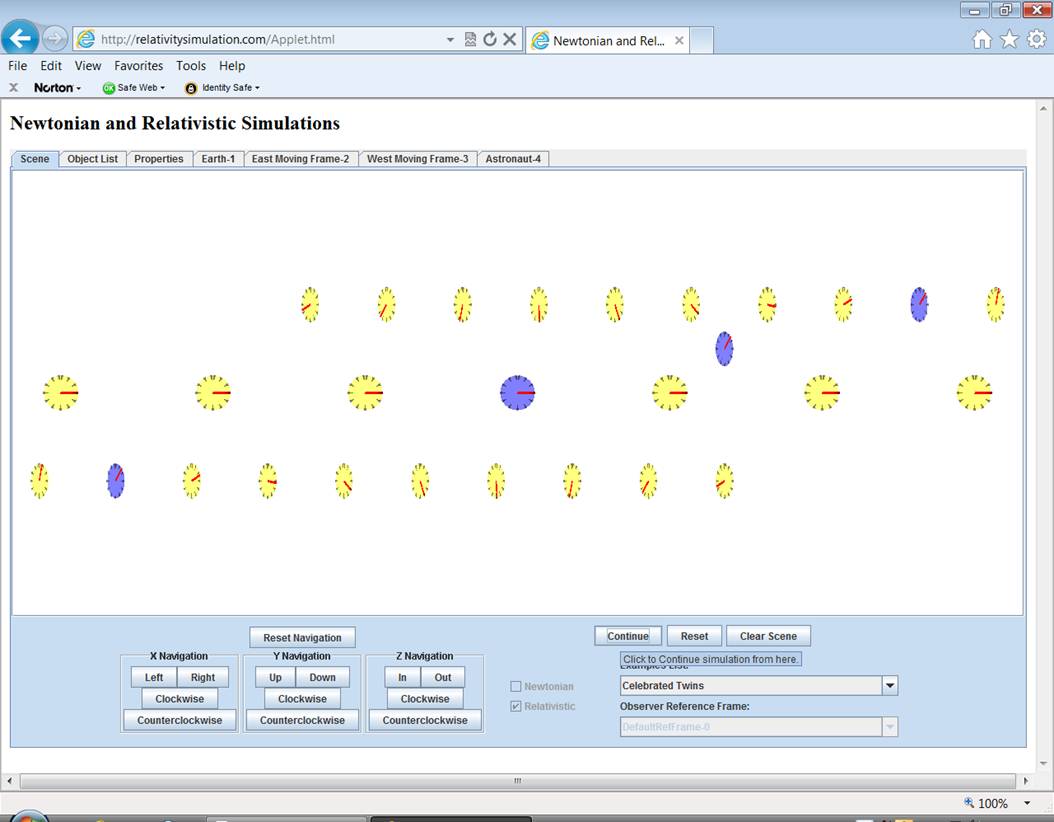
Task: Click the Norton Identity Safe icon
Action: (x=191, y=88)
